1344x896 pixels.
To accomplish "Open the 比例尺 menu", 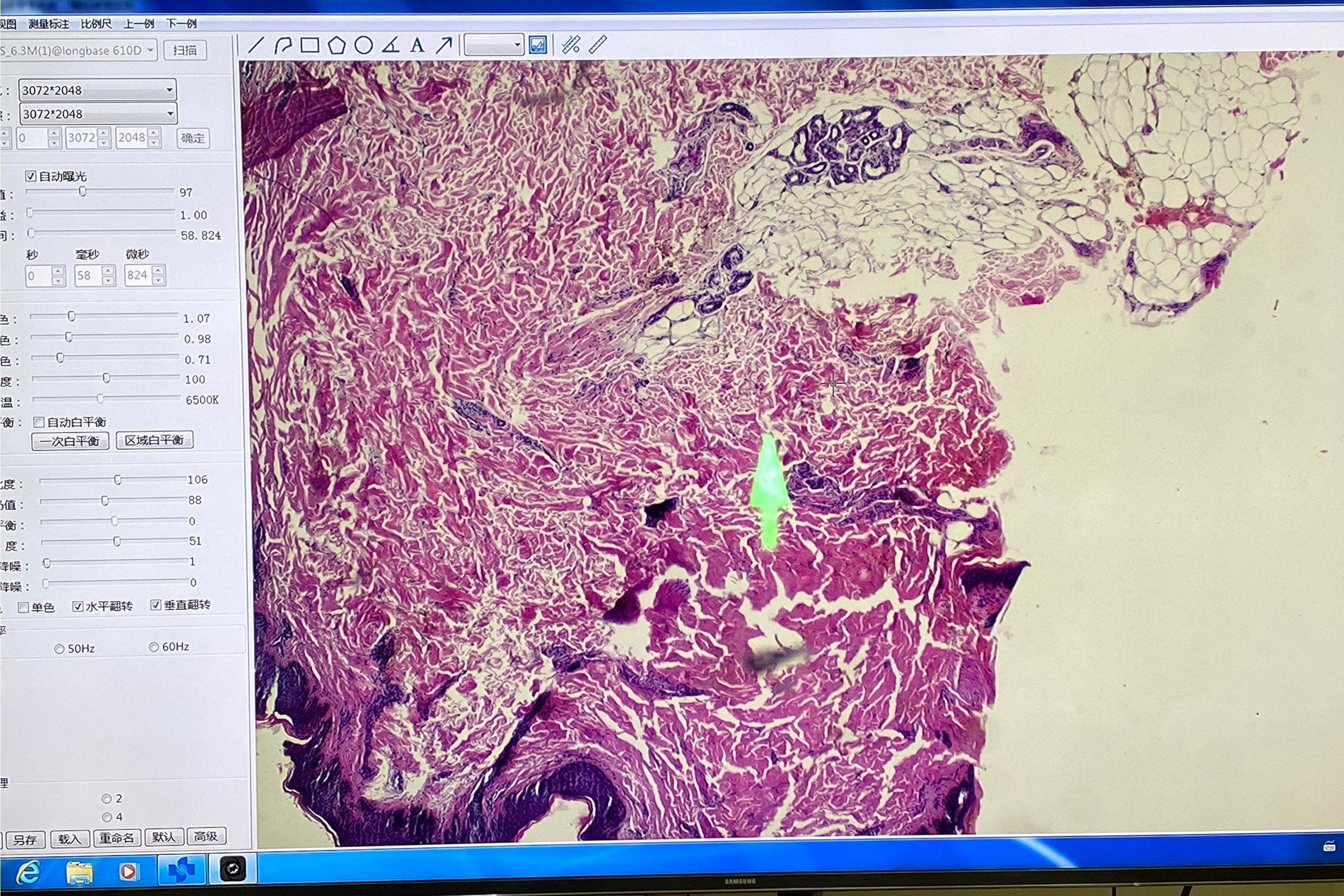I will [x=96, y=23].
